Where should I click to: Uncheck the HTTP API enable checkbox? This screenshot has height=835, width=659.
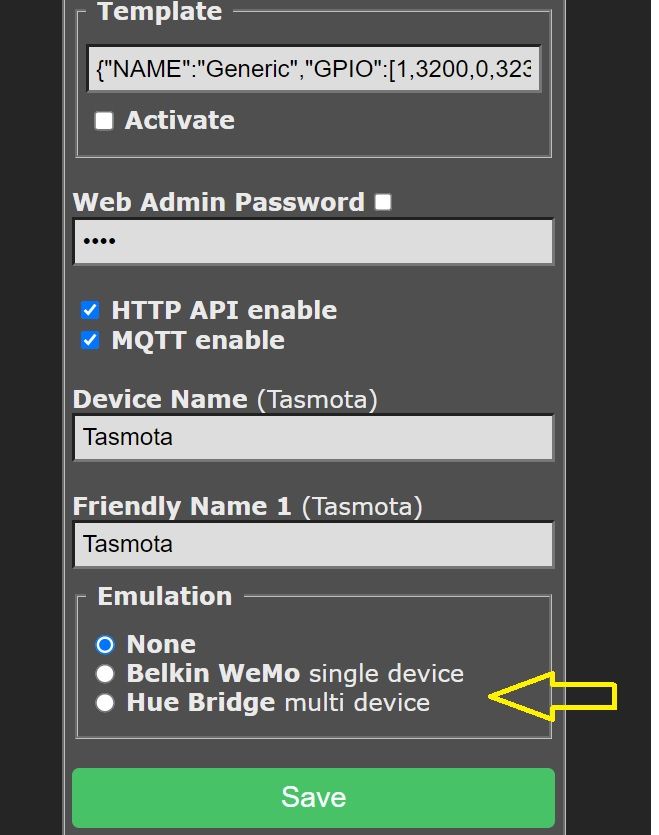[x=90, y=310]
